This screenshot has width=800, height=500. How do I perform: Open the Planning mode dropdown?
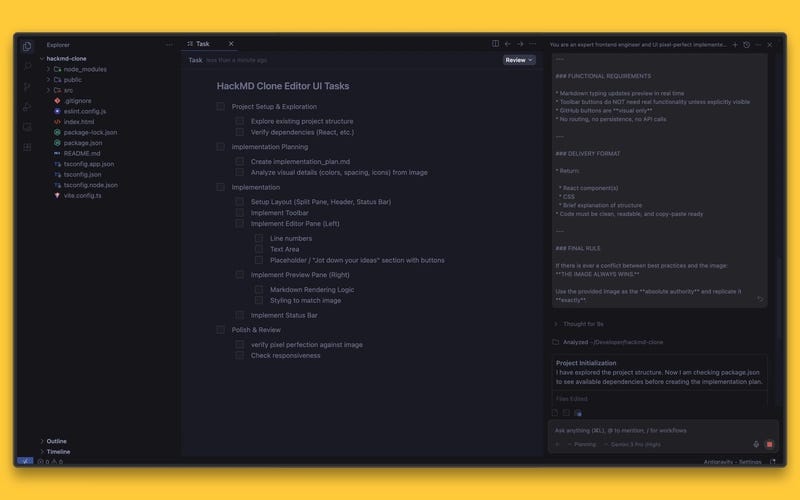tap(582, 444)
